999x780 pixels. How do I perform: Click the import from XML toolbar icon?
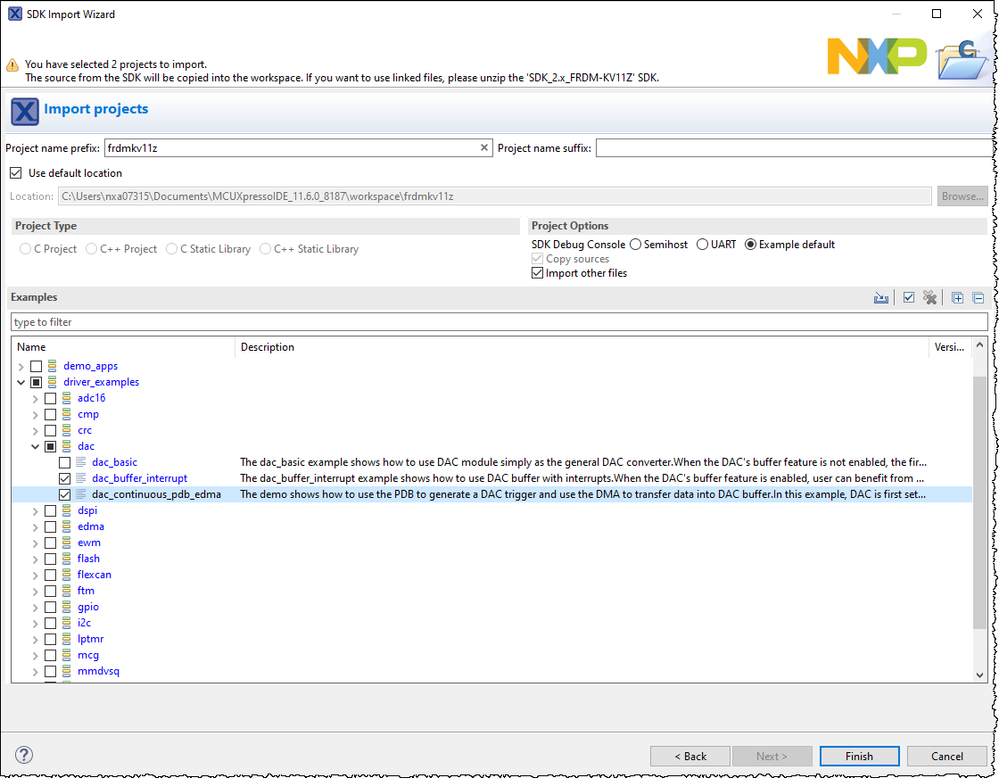click(881, 298)
